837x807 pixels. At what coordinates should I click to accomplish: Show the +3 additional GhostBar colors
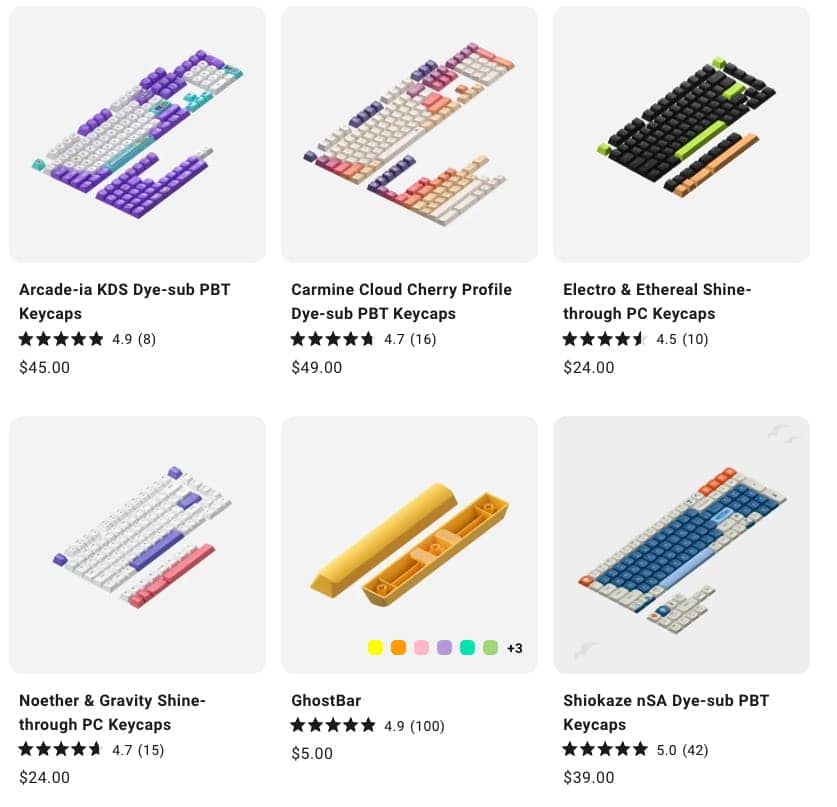[515, 648]
